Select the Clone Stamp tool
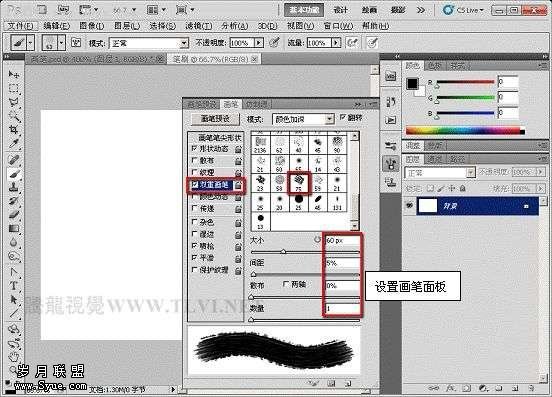The image size is (552, 397). click(14, 187)
